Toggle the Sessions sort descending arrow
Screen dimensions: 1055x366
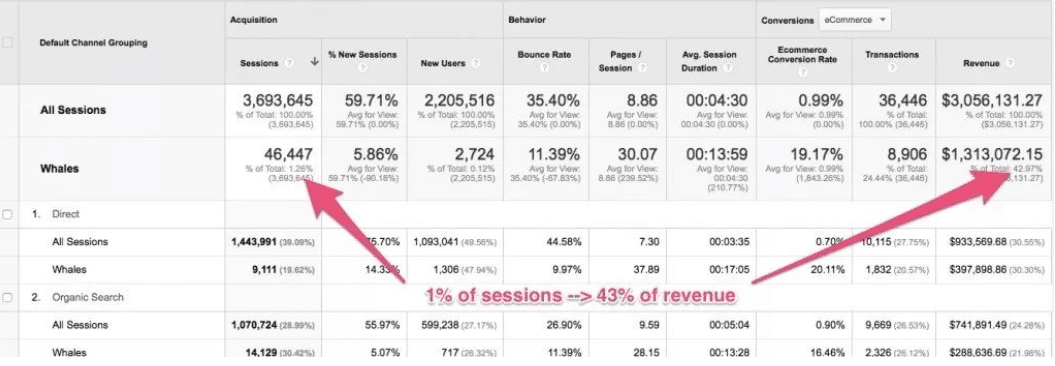click(314, 63)
